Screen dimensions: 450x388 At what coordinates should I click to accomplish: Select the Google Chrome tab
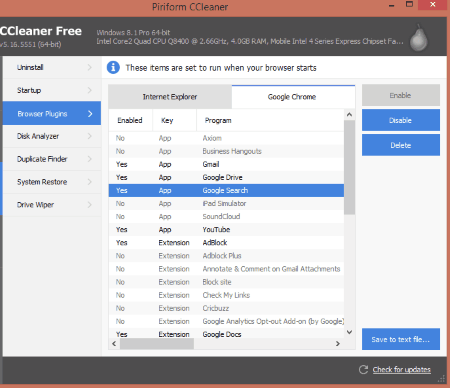coord(293,97)
